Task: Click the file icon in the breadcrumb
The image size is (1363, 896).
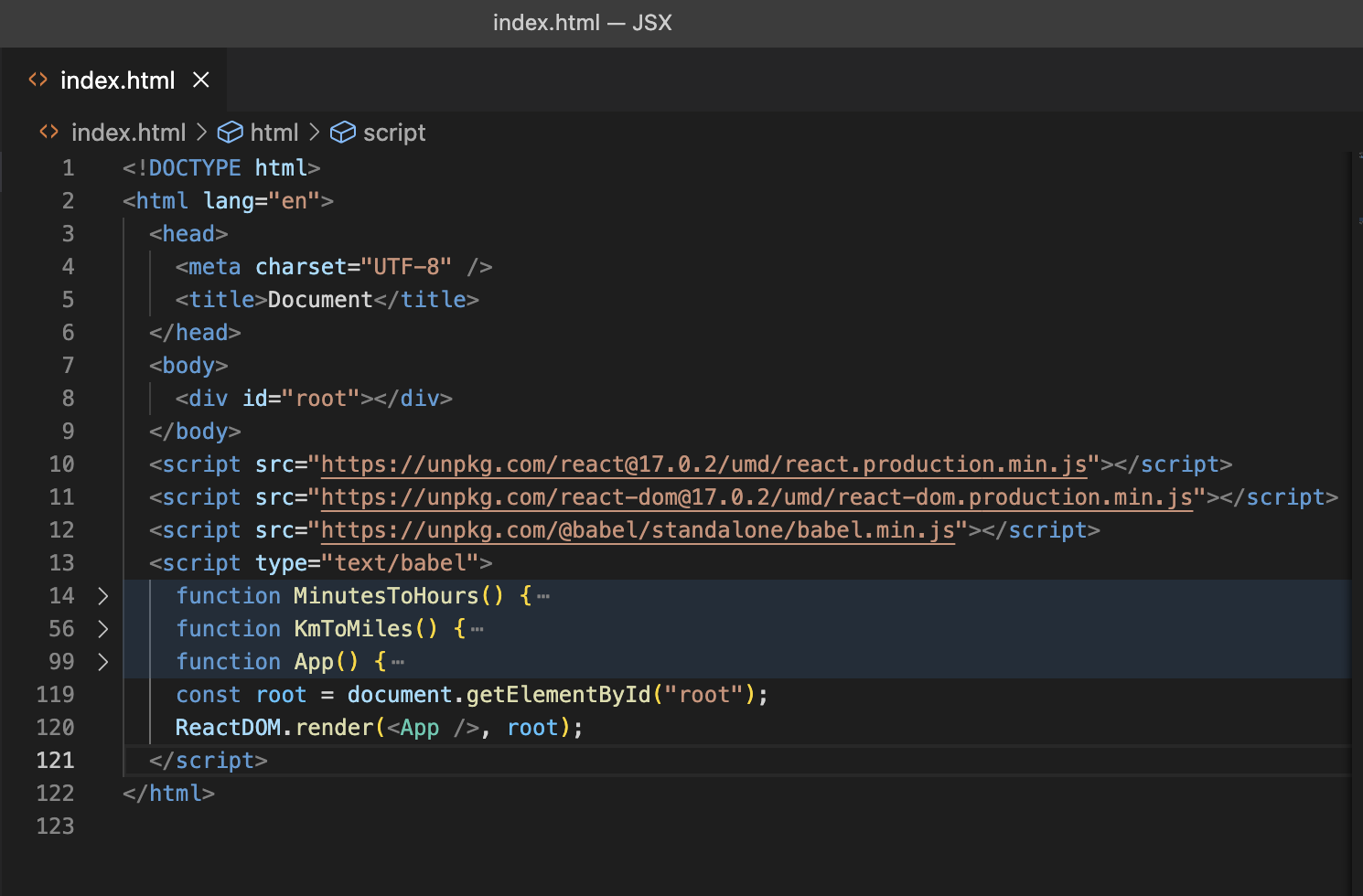Action: pyautogui.click(x=48, y=132)
